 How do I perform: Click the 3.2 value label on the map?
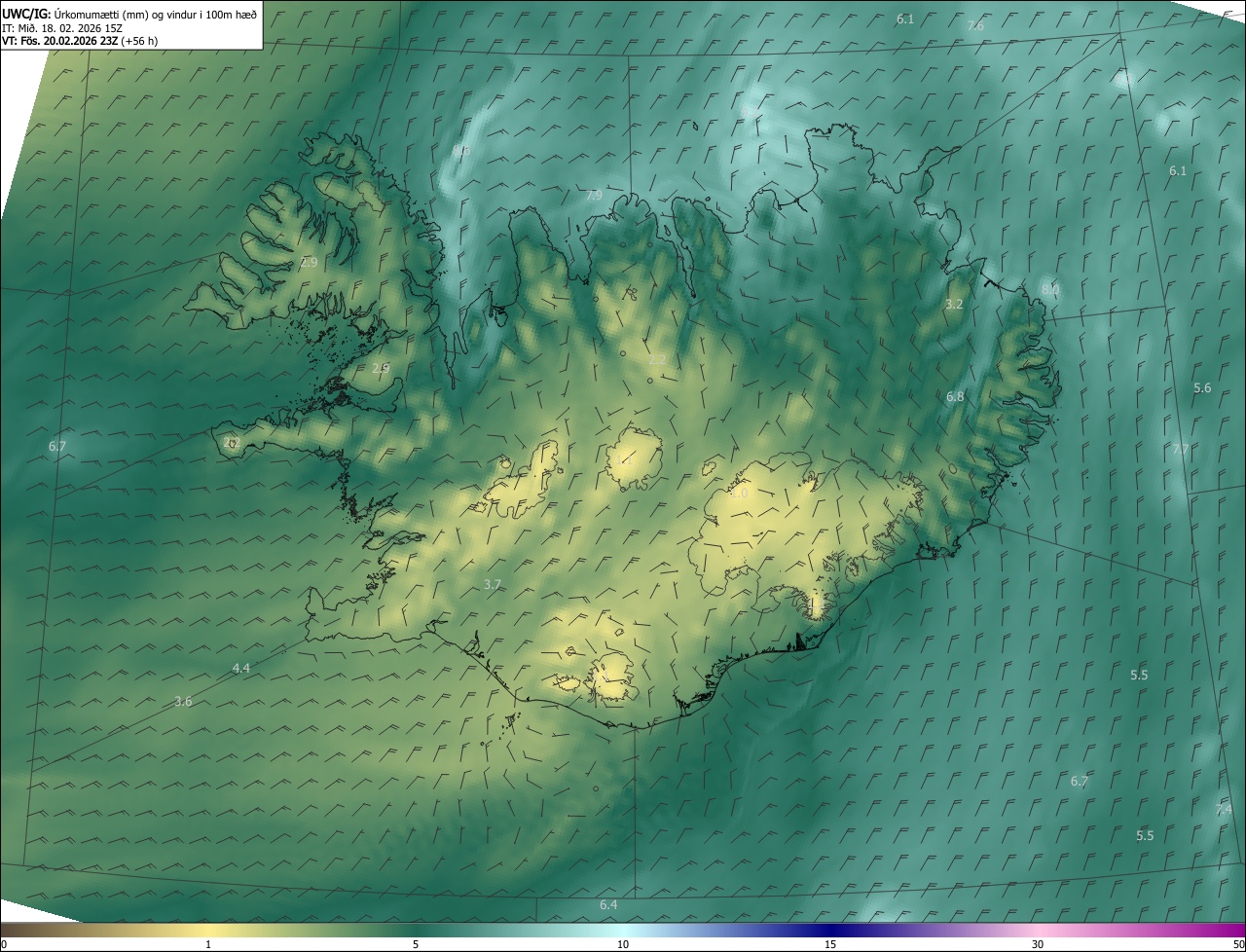tap(954, 305)
